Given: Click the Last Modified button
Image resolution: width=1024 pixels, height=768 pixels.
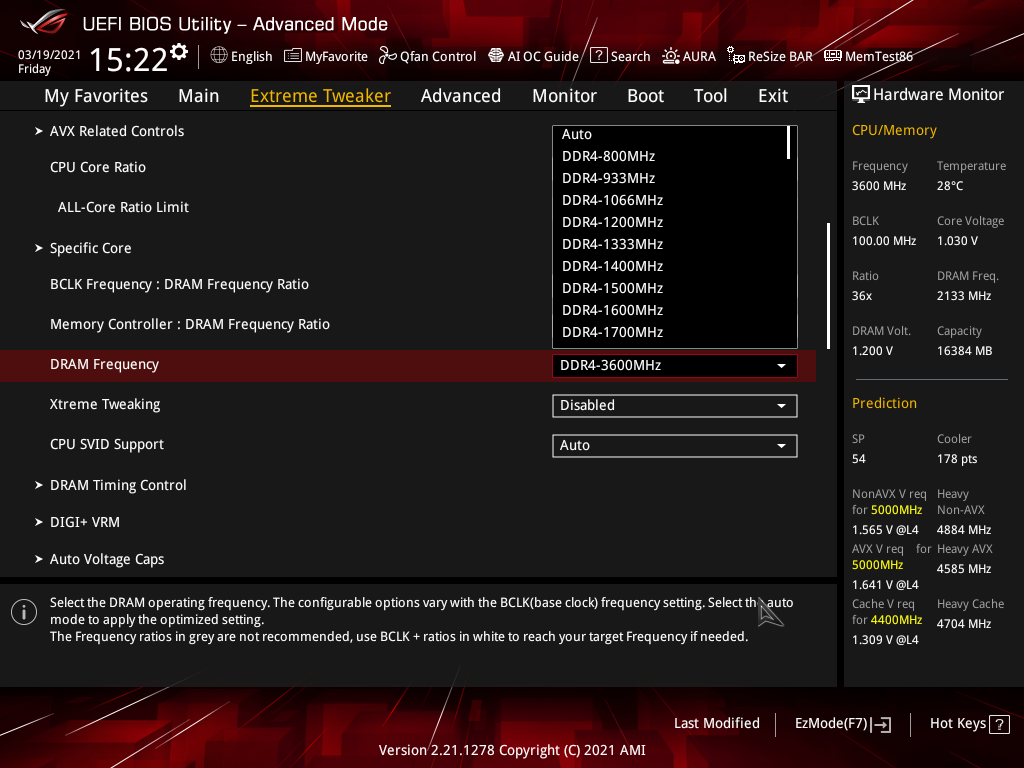Looking at the screenshot, I should pos(716,724).
